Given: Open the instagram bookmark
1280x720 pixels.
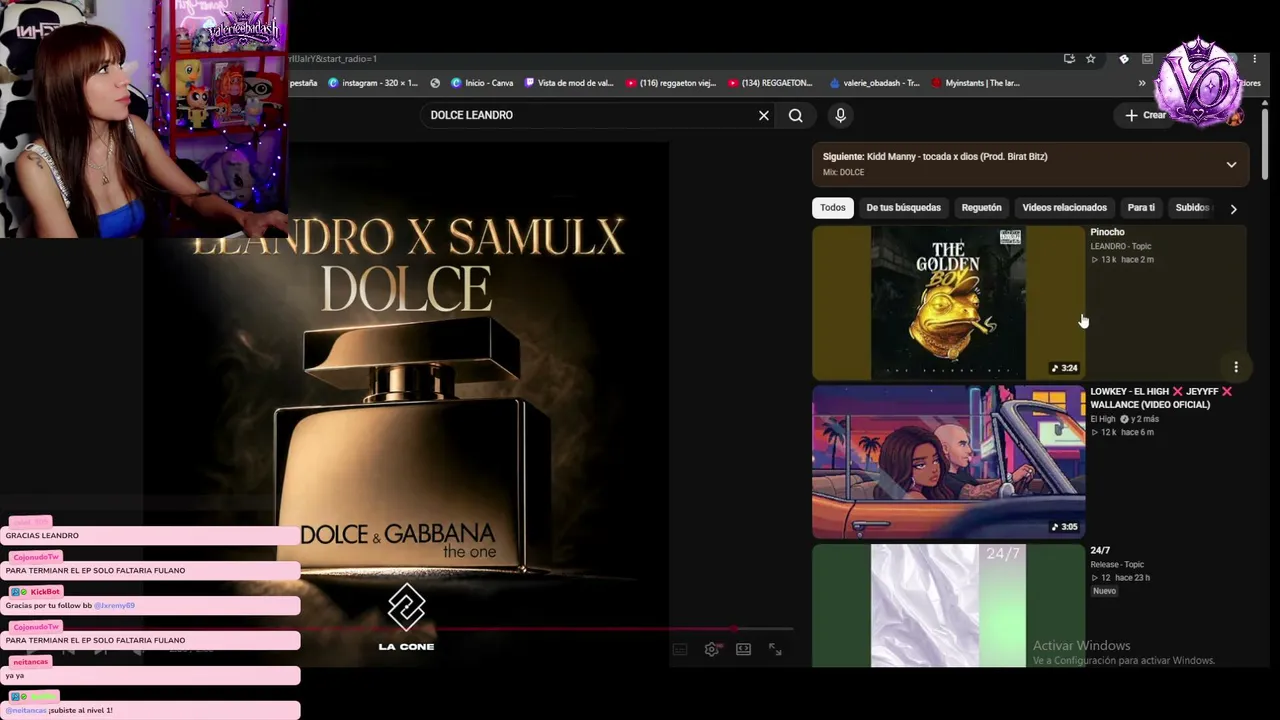Looking at the screenshot, I should (373, 83).
